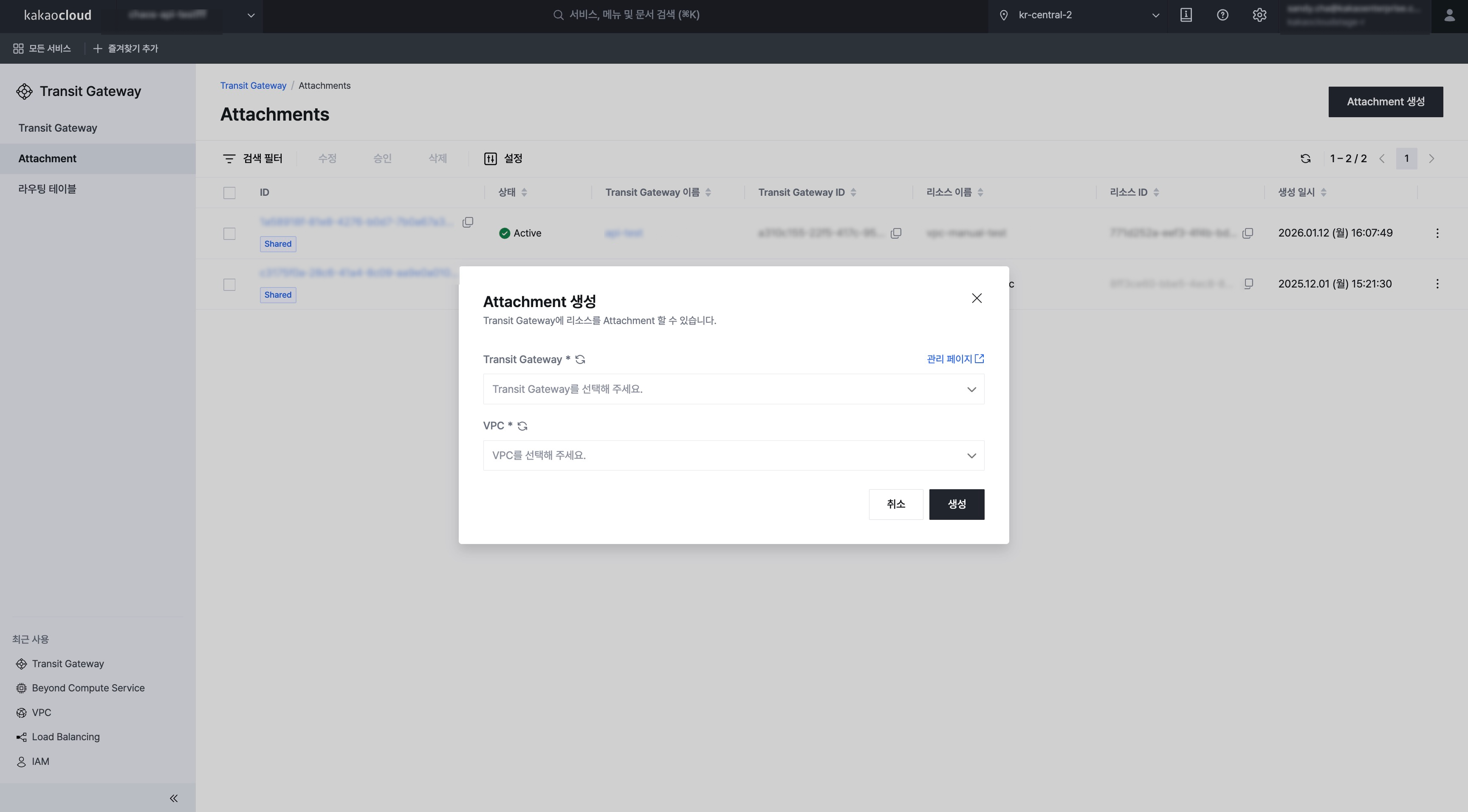Expand the VPC selection dropdown

coord(734,455)
